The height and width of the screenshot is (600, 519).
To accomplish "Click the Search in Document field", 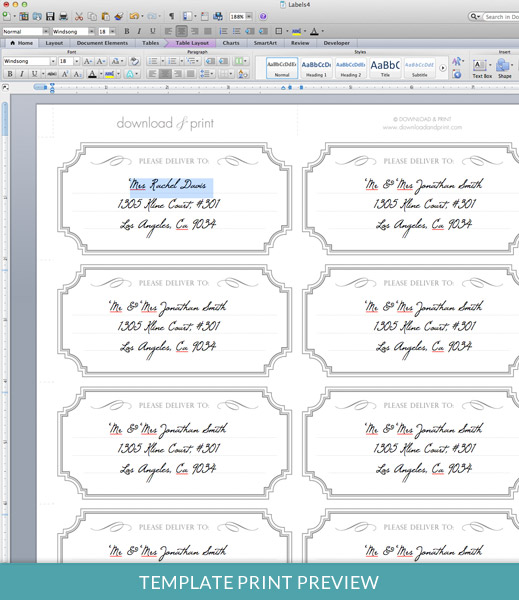I will [501, 17].
